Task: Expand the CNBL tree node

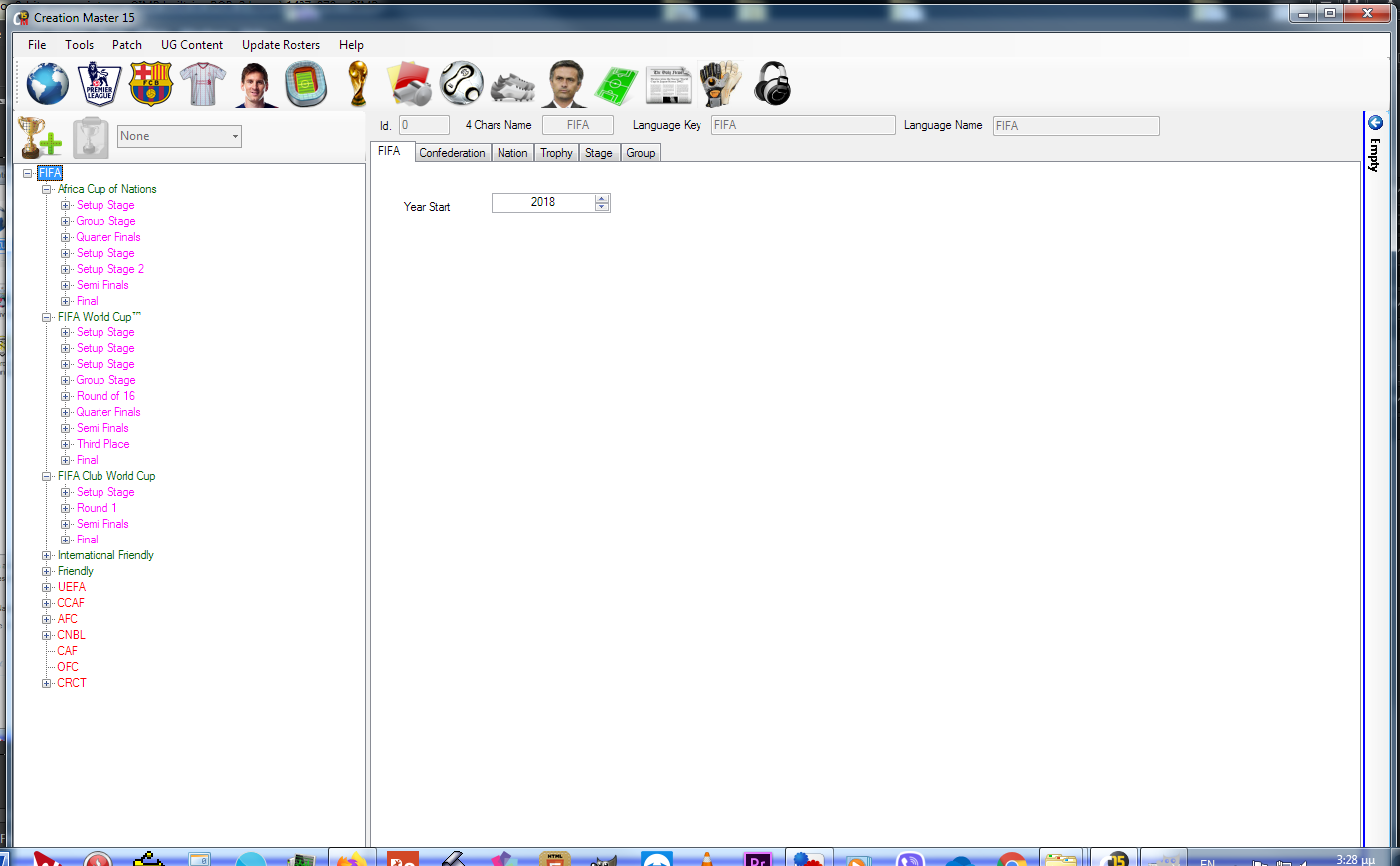Action: [x=46, y=635]
